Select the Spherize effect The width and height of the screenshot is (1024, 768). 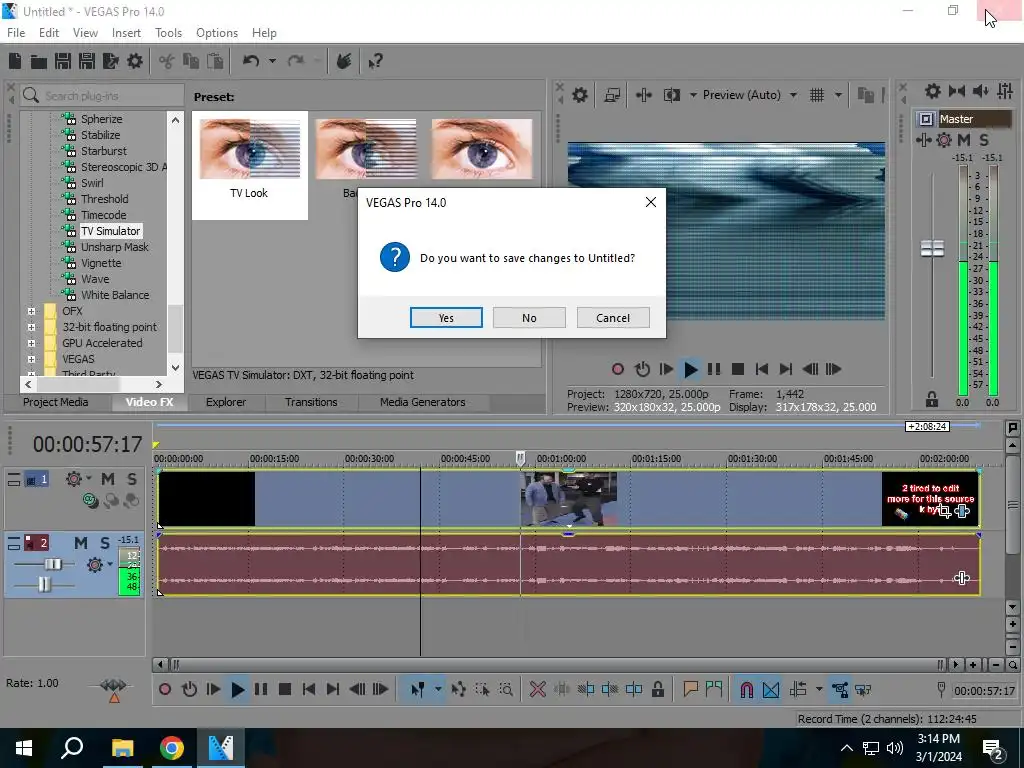tap(101, 119)
